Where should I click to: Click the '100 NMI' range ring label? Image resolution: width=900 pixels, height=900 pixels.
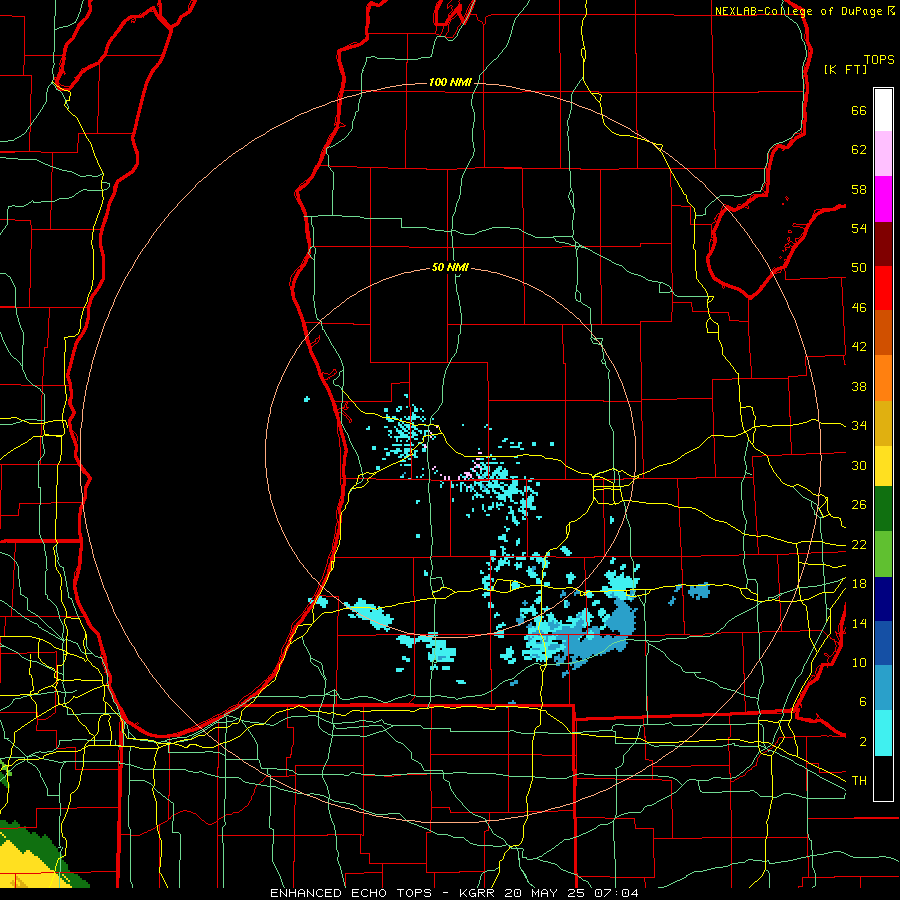450,83
